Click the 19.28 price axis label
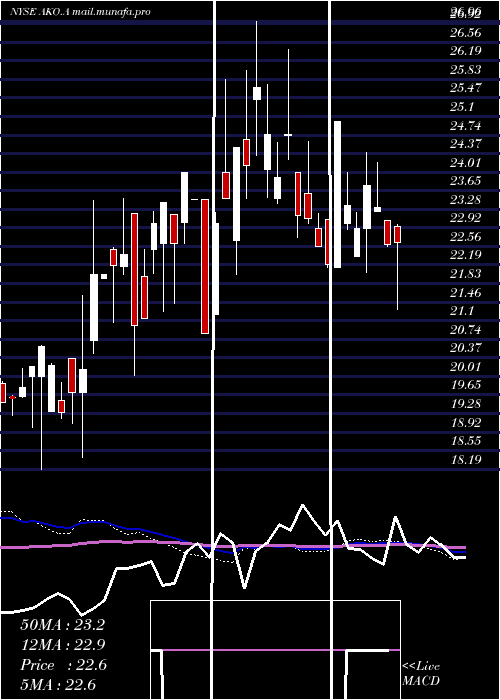 (466, 404)
